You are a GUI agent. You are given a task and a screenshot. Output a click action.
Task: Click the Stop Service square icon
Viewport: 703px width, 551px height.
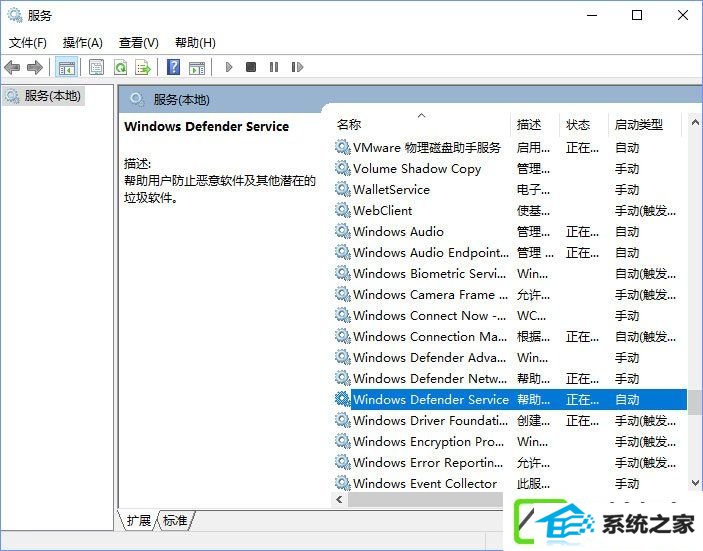[251, 67]
